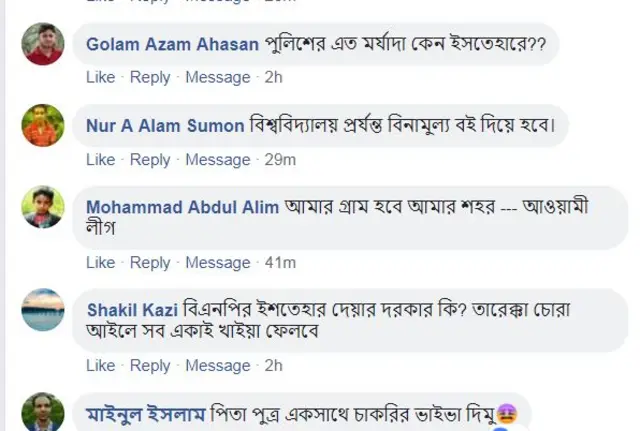Image resolution: width=640 pixels, height=431 pixels.
Task: Open Nur A Alam Sumon's name link
Action: (x=165, y=126)
